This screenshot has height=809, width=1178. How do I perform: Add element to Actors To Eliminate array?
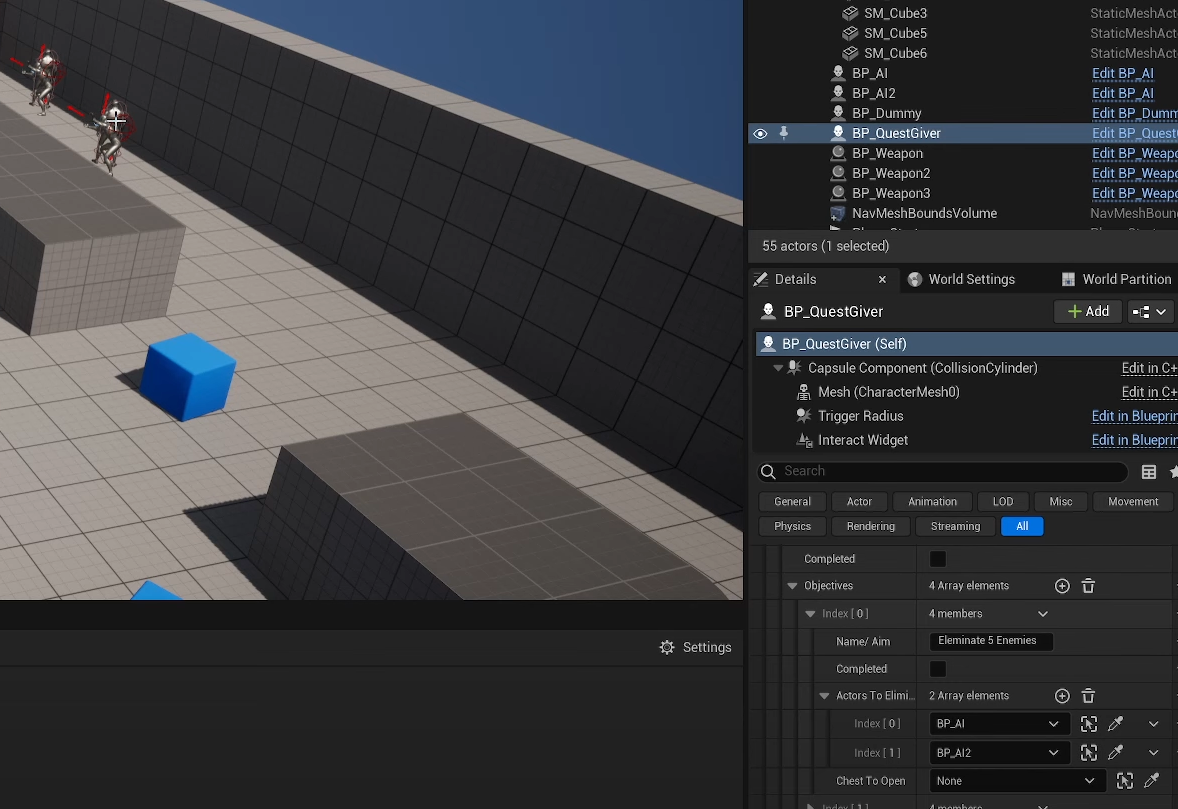[1062, 696]
